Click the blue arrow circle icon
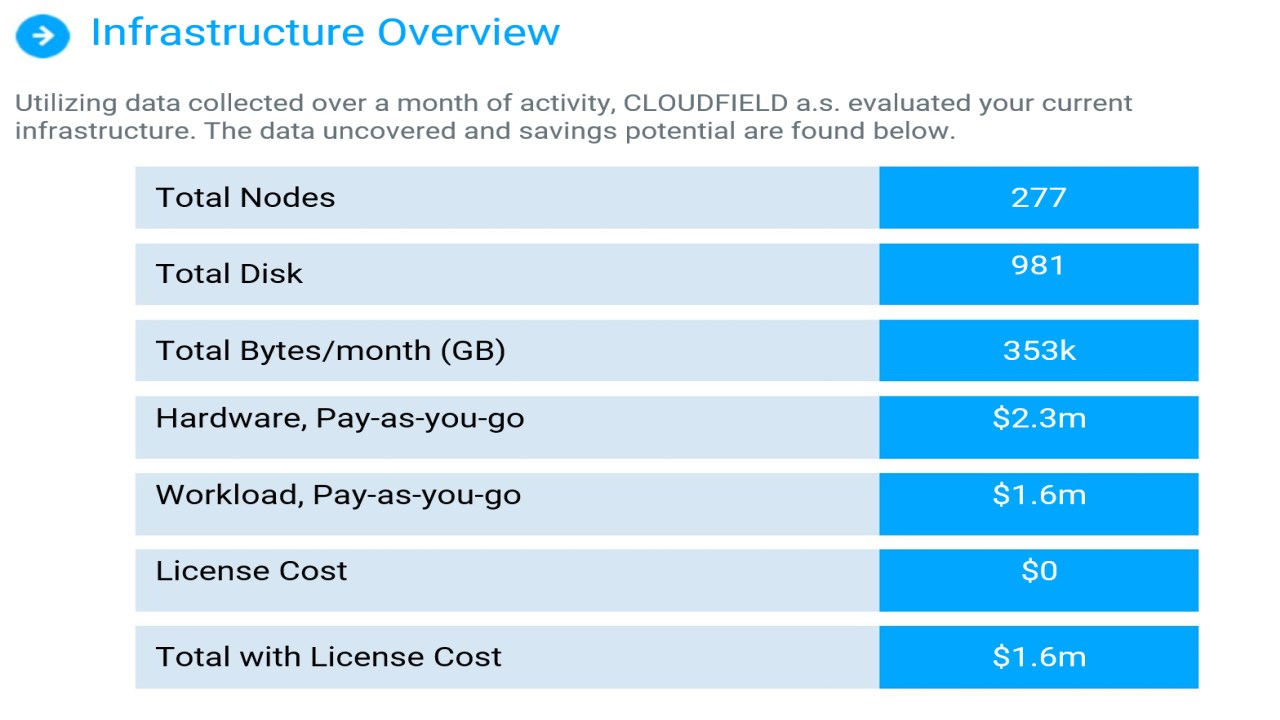Screen dimensions: 1280x720 click(43, 37)
